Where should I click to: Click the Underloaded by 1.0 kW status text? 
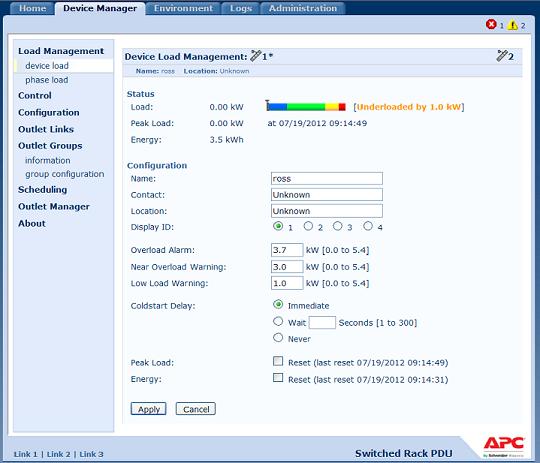[x=409, y=107]
